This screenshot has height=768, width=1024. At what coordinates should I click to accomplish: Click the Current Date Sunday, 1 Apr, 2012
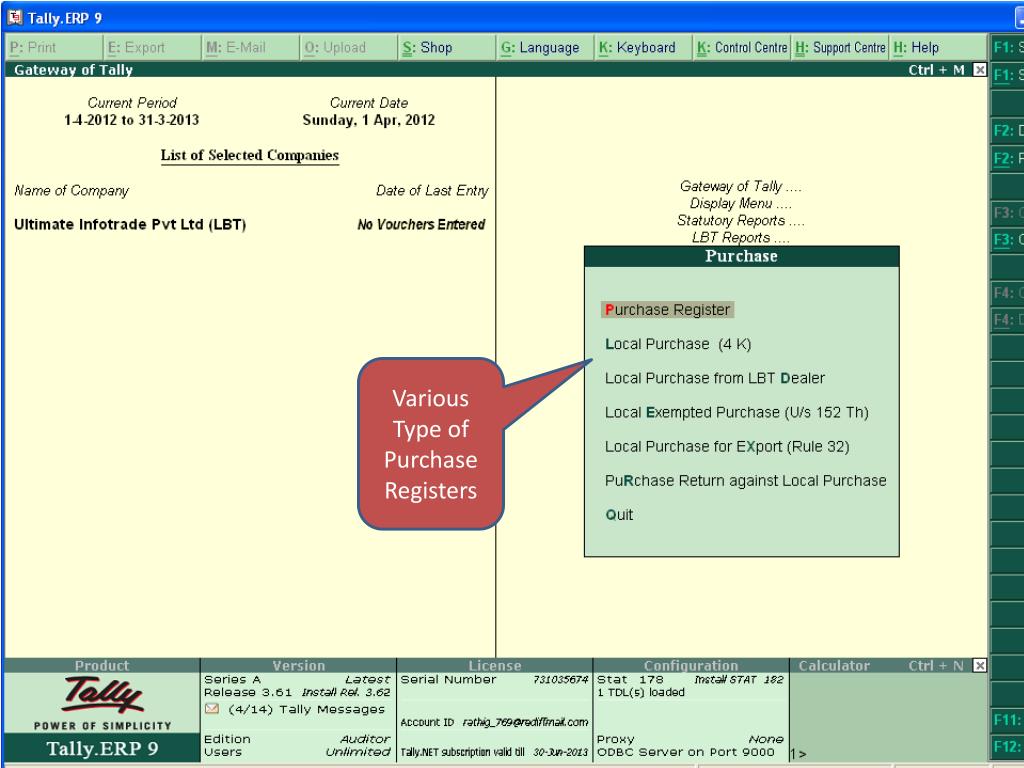tap(368, 120)
